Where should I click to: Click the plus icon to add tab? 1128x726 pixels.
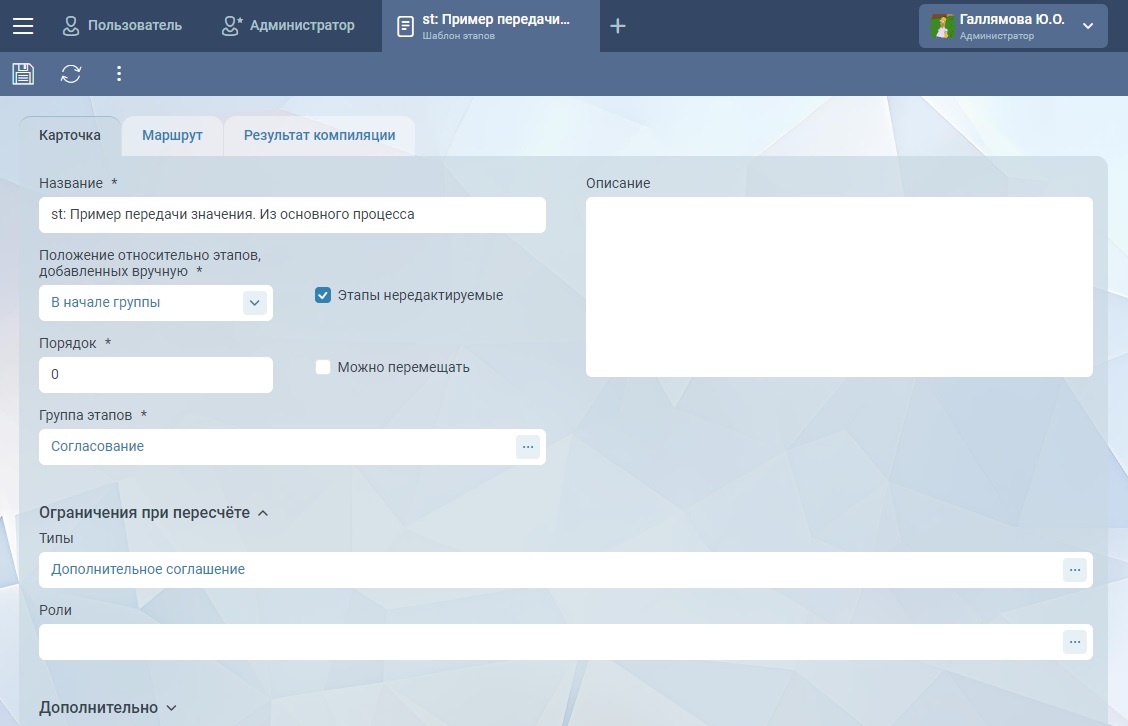[618, 26]
